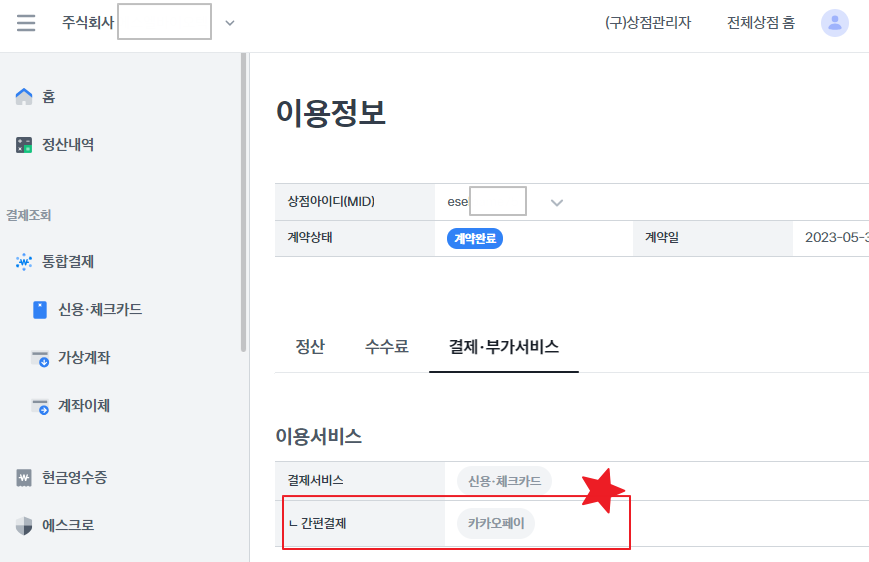869x562 pixels.
Task: Open 계좌이체 menu item
Action: (x=84, y=406)
